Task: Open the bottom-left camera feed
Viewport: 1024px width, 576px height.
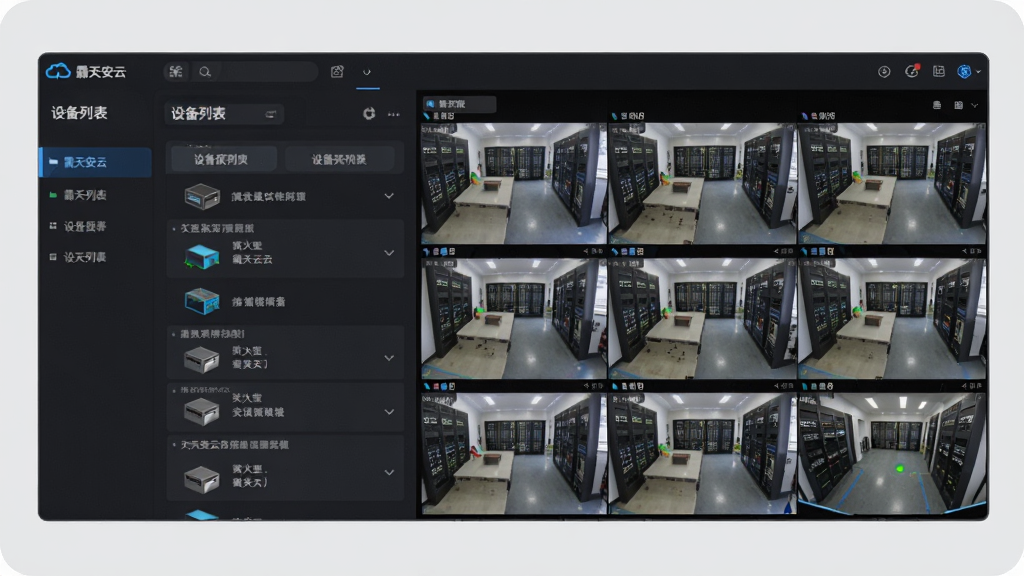Action: [x=514, y=453]
